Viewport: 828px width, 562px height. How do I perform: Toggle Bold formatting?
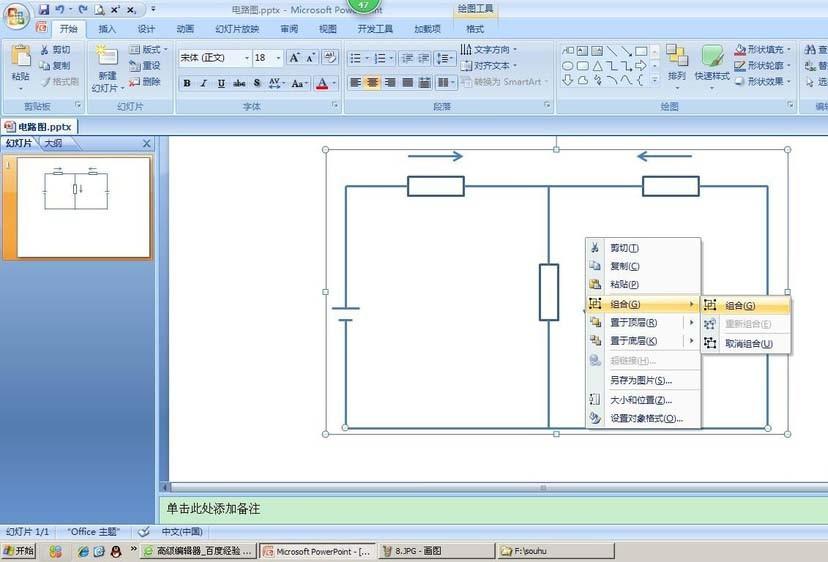187,83
